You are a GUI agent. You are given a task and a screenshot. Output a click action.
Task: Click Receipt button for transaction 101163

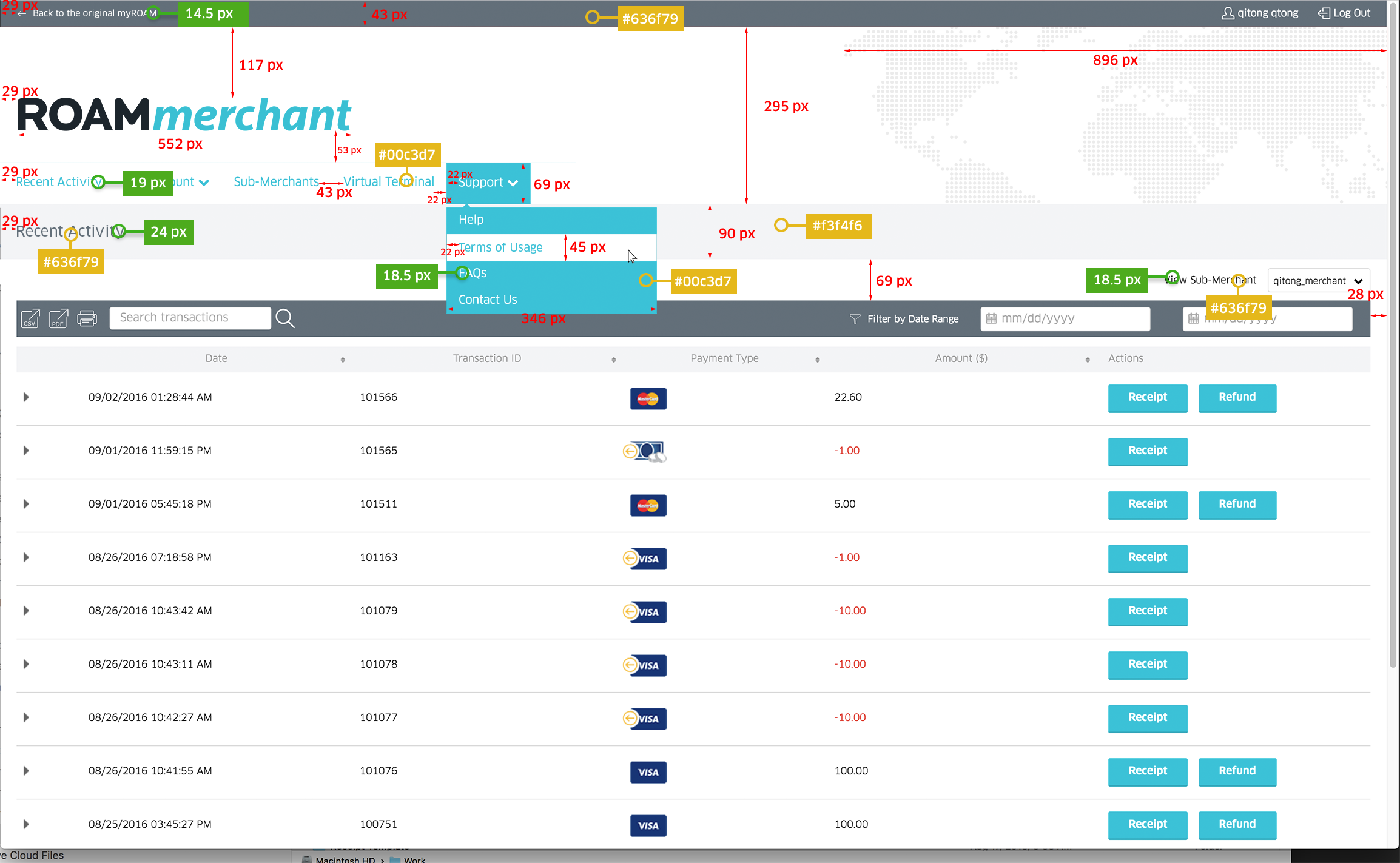1148,558
